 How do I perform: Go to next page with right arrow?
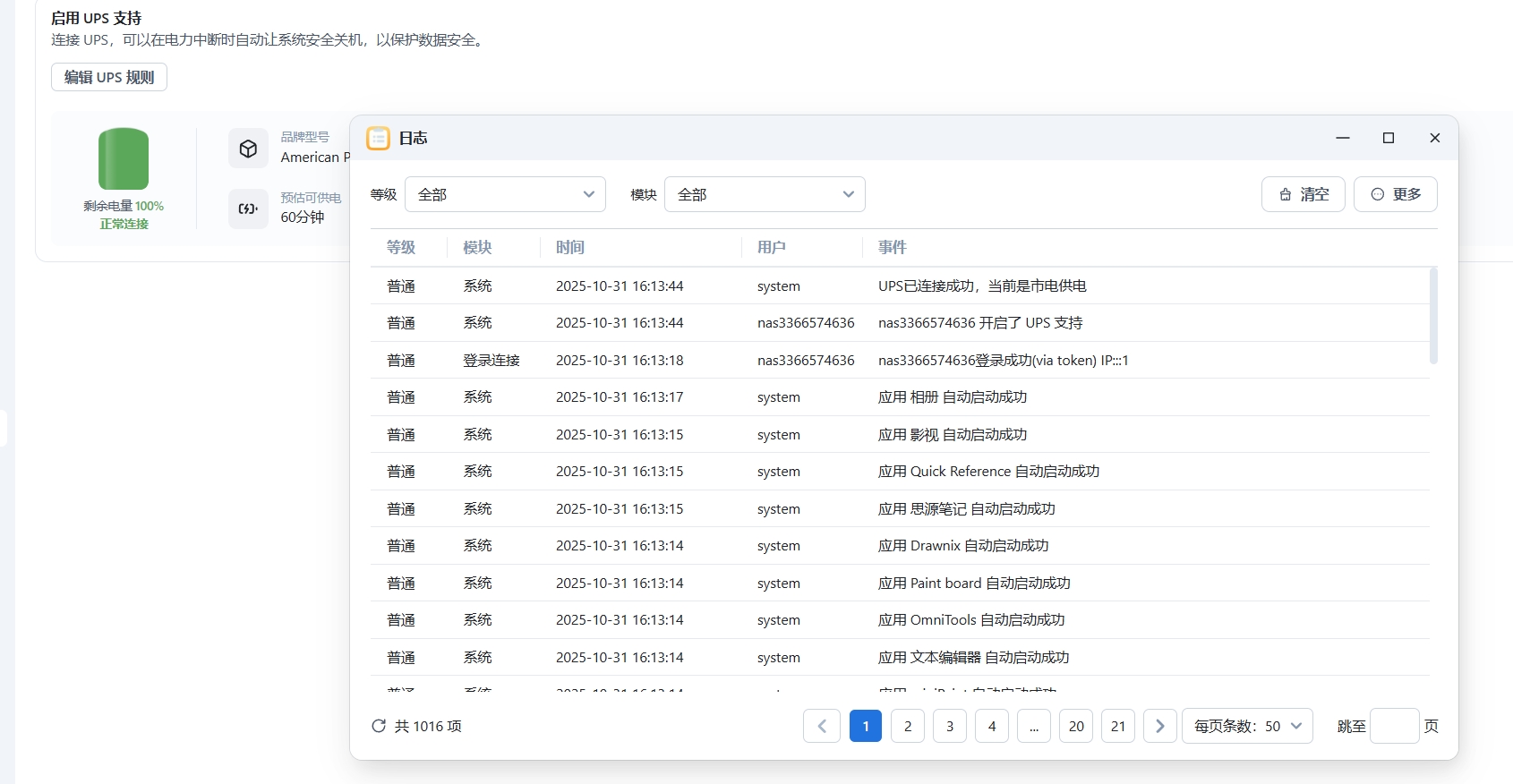click(x=1159, y=726)
